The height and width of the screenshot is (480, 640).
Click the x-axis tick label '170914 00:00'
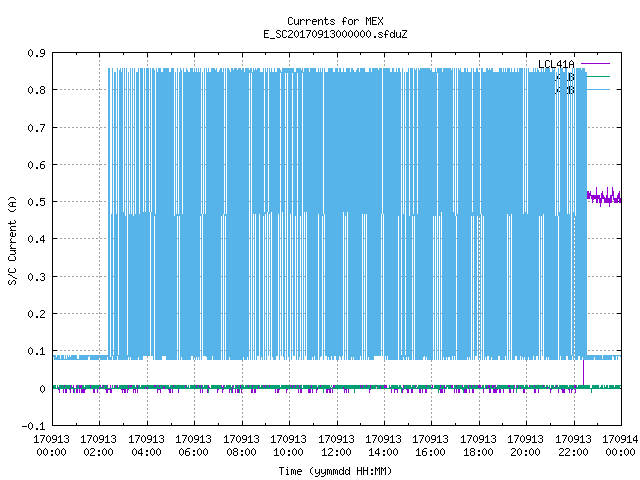point(620,446)
